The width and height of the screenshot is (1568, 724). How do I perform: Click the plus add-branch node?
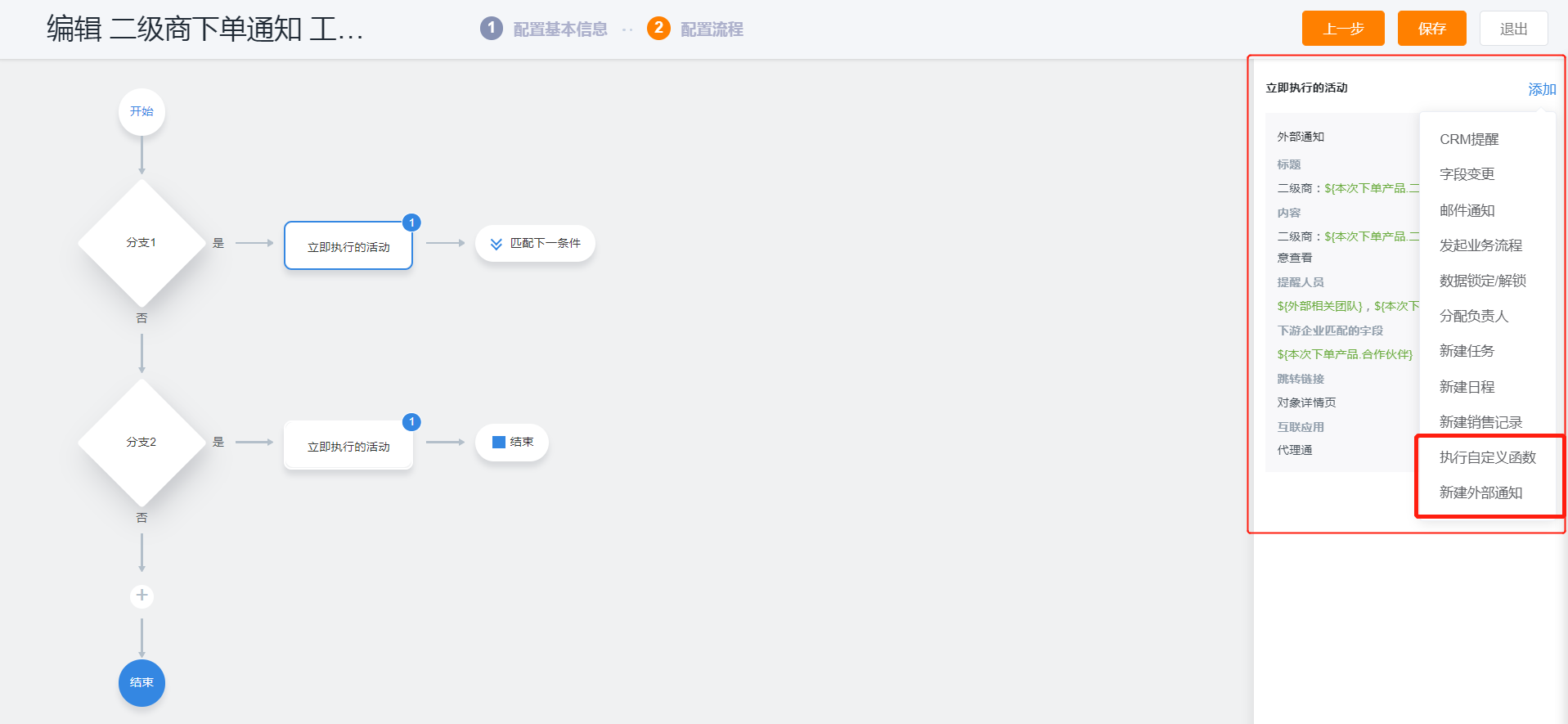[x=142, y=595]
